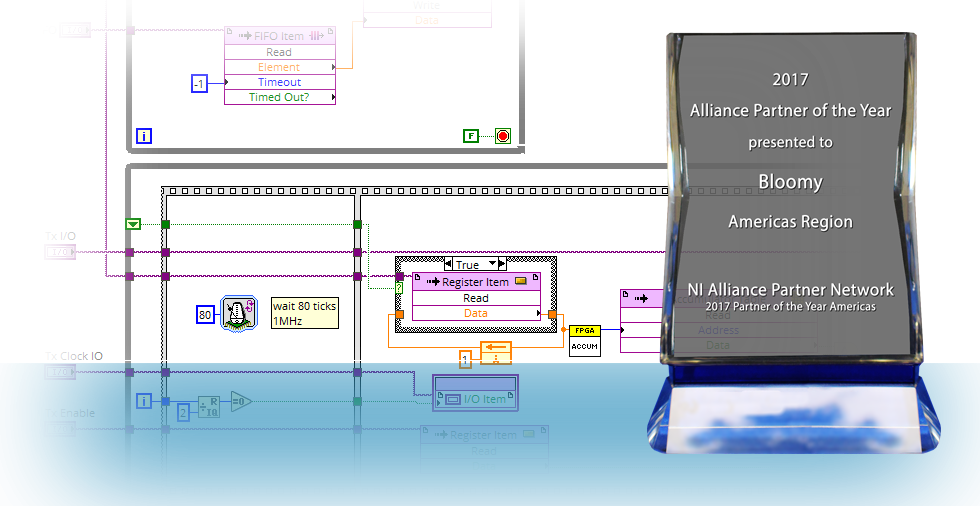The image size is (980, 506).
Task: Click 'Americas Region' on the trophy
Action: pyautogui.click(x=791, y=222)
